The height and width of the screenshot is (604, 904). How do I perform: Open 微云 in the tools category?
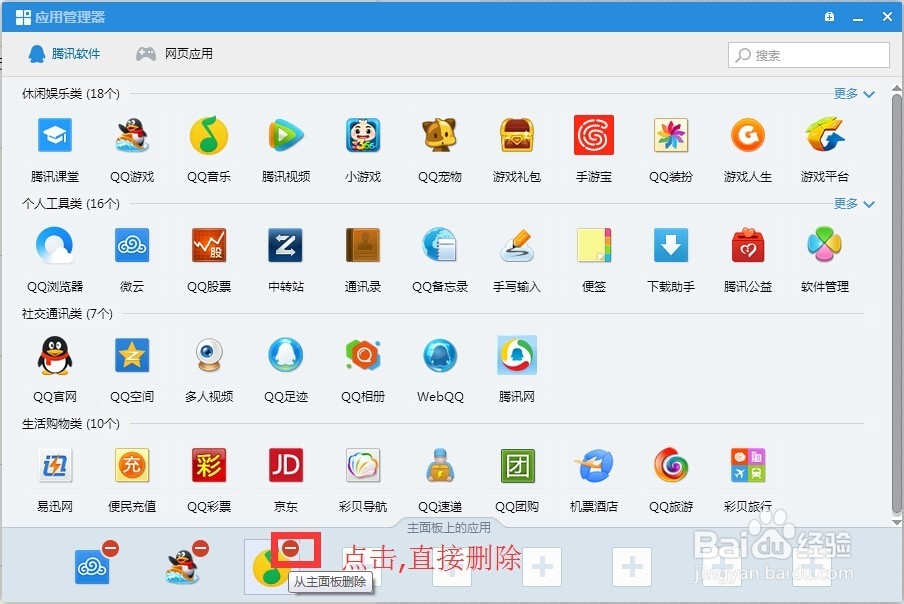132,246
